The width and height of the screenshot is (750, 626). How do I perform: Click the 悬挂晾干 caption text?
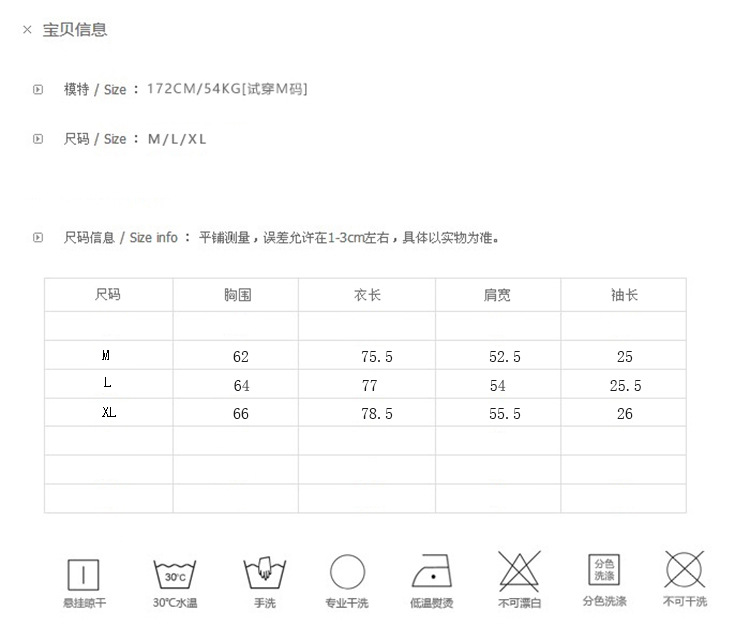pyautogui.click(x=85, y=603)
